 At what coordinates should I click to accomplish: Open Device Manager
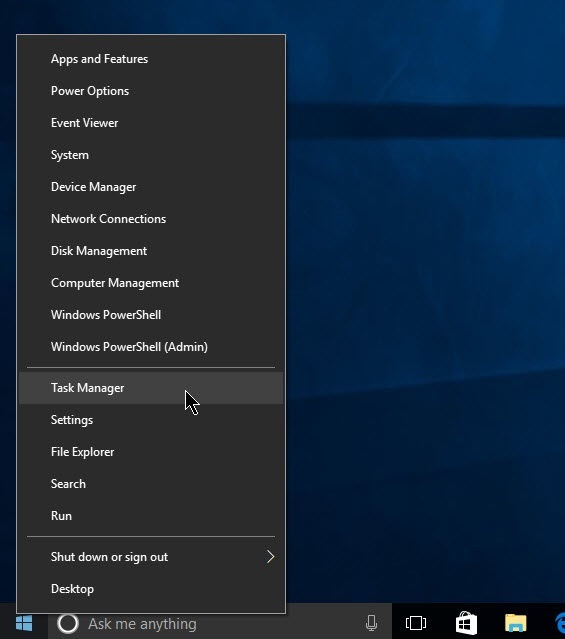tap(151, 187)
